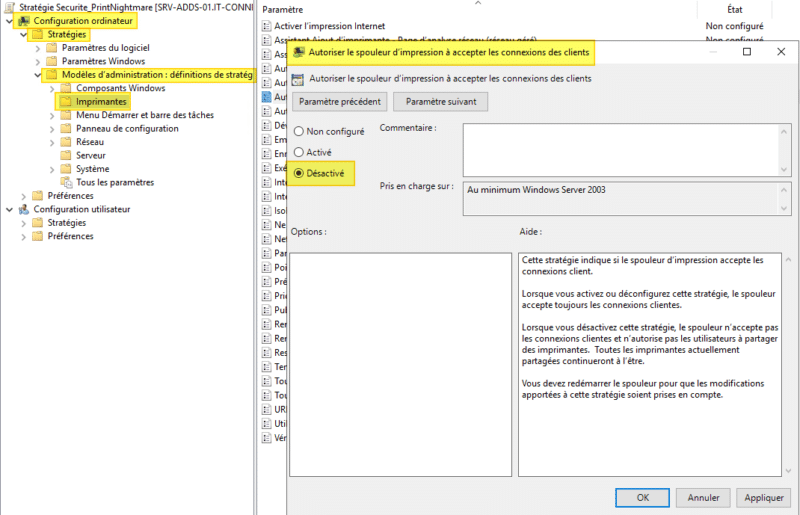The width and height of the screenshot is (800, 515).
Task: Sort by the État column header
Action: click(x=735, y=10)
